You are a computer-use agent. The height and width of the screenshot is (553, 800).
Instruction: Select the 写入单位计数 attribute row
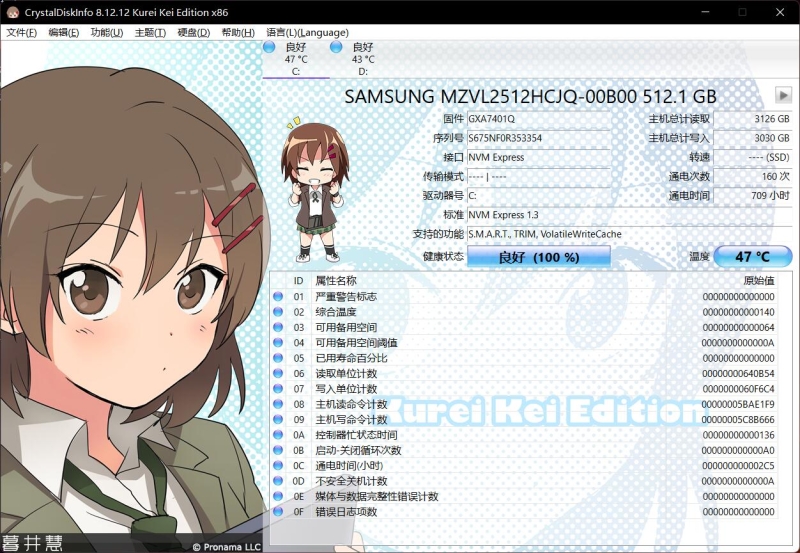coord(524,389)
